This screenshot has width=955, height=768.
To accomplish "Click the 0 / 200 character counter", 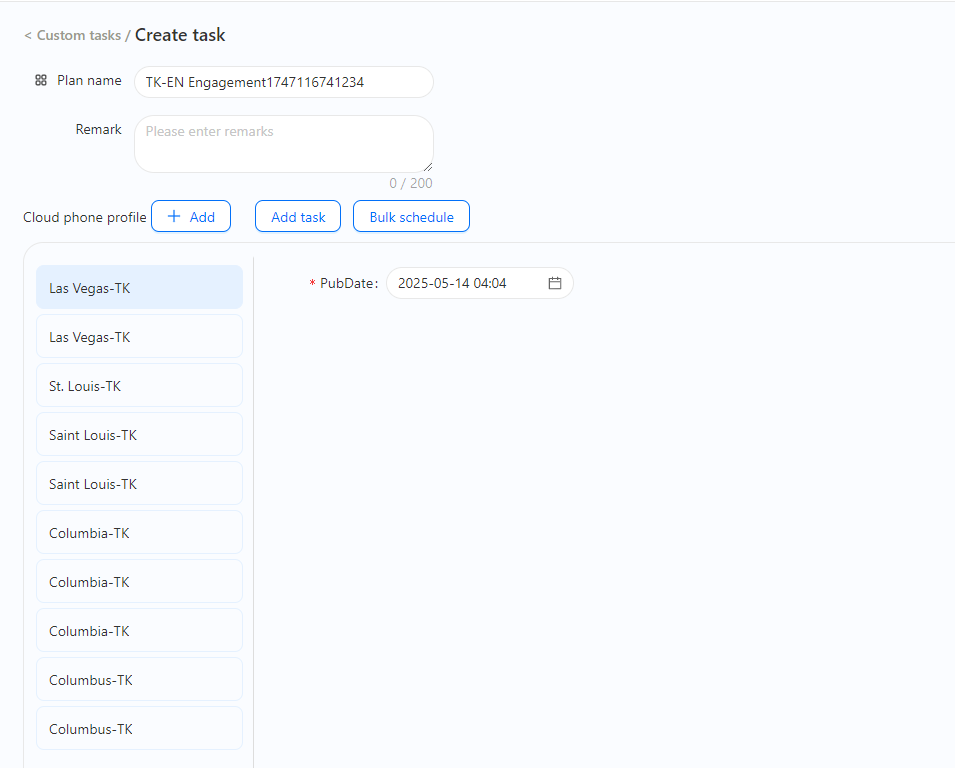I will coord(411,183).
